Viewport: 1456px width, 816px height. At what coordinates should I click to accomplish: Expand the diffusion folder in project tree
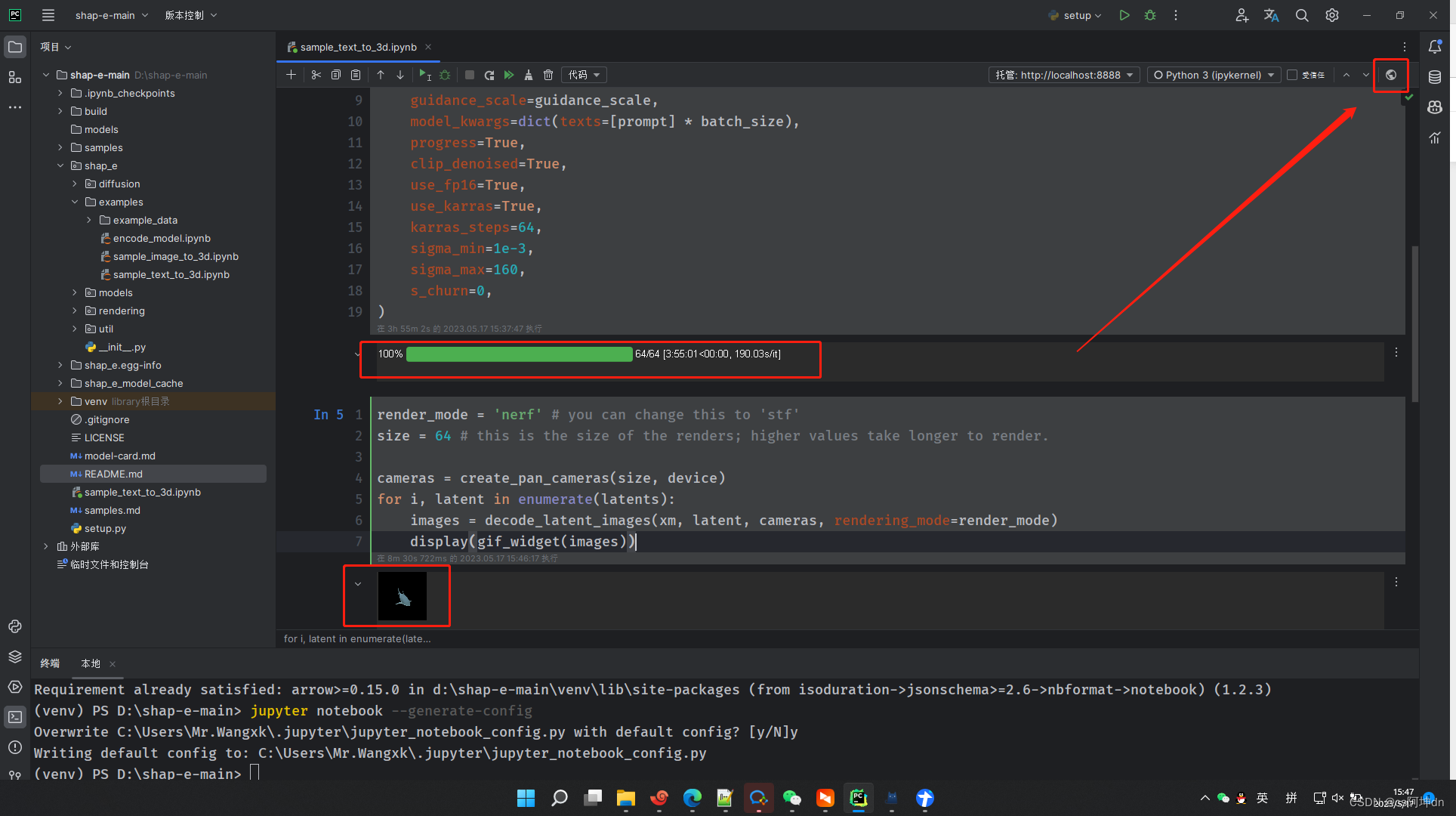pos(74,184)
